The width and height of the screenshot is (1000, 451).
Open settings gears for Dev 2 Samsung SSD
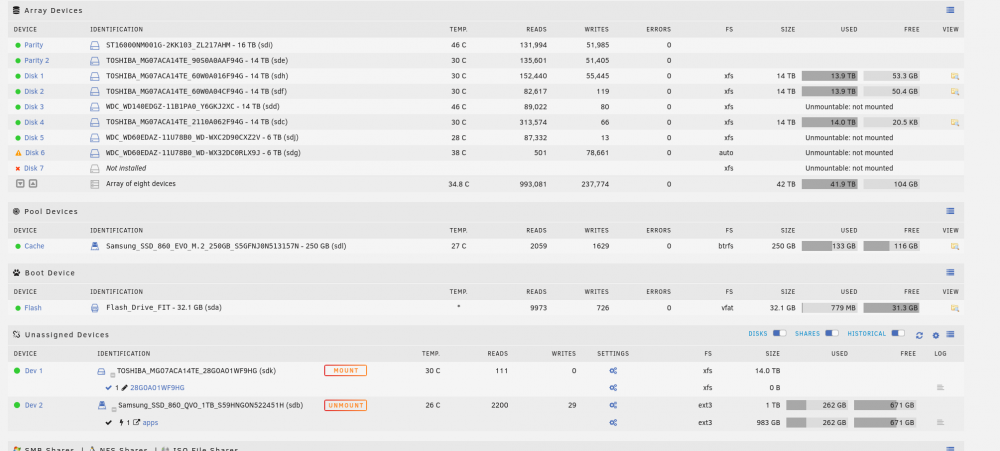(x=613, y=405)
